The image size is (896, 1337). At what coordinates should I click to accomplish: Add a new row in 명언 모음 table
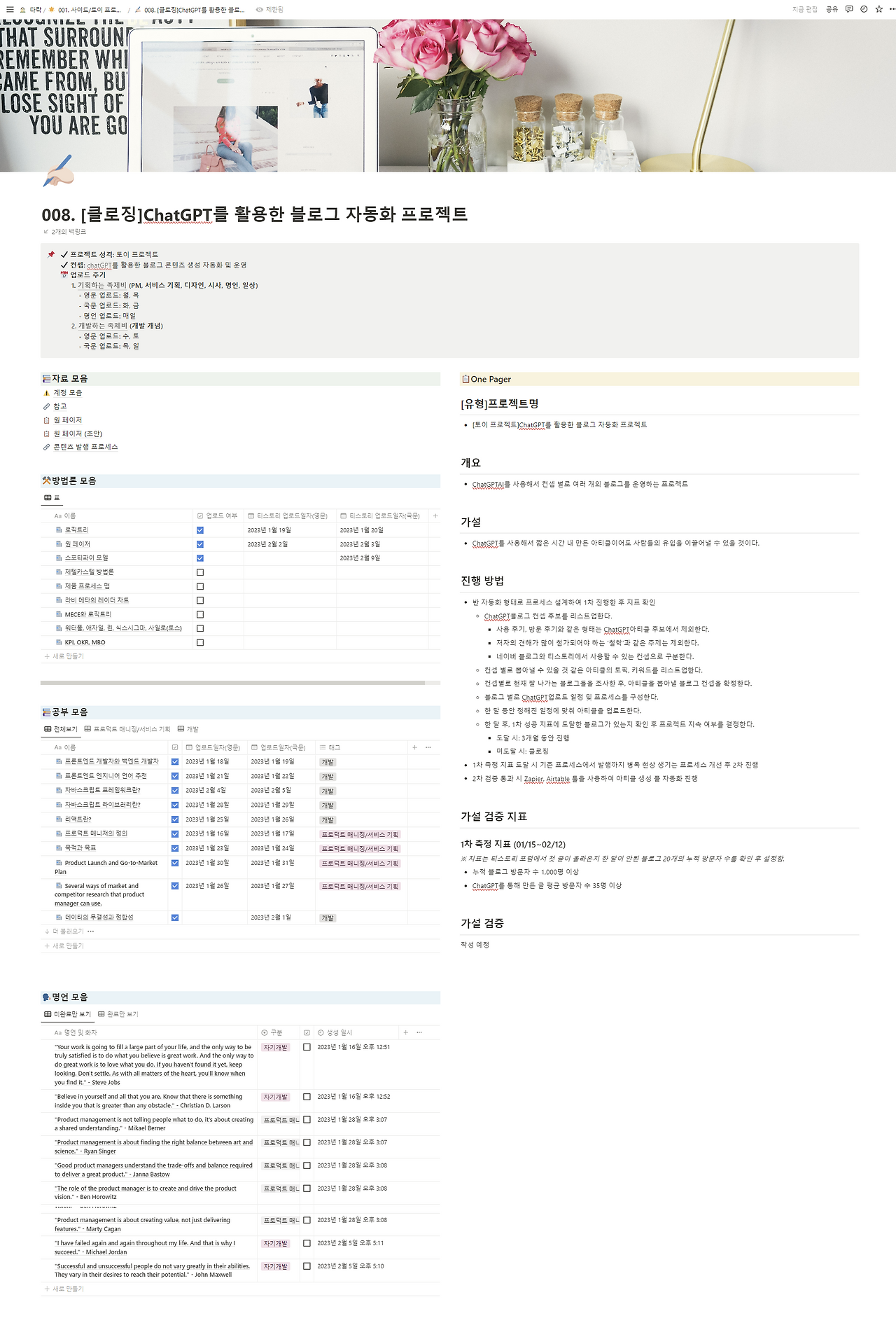point(64,1289)
